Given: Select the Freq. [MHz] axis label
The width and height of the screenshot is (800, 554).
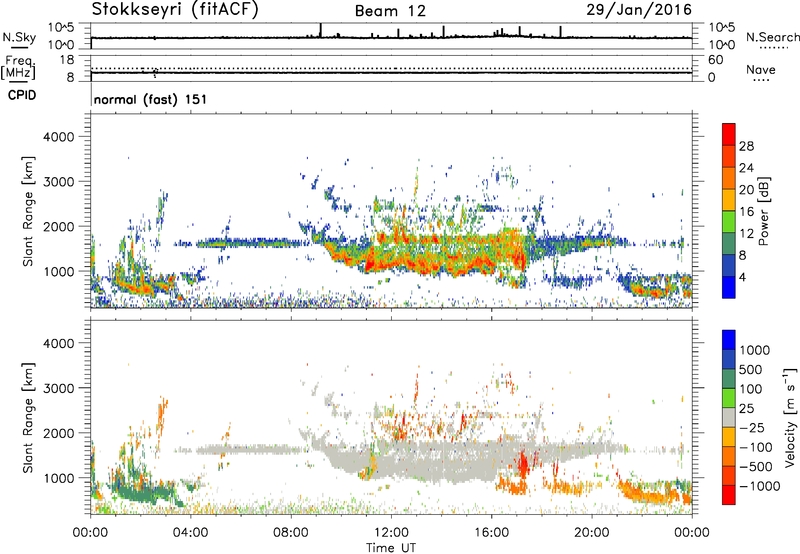Looking at the screenshot, I should pyautogui.click(x=19, y=68).
